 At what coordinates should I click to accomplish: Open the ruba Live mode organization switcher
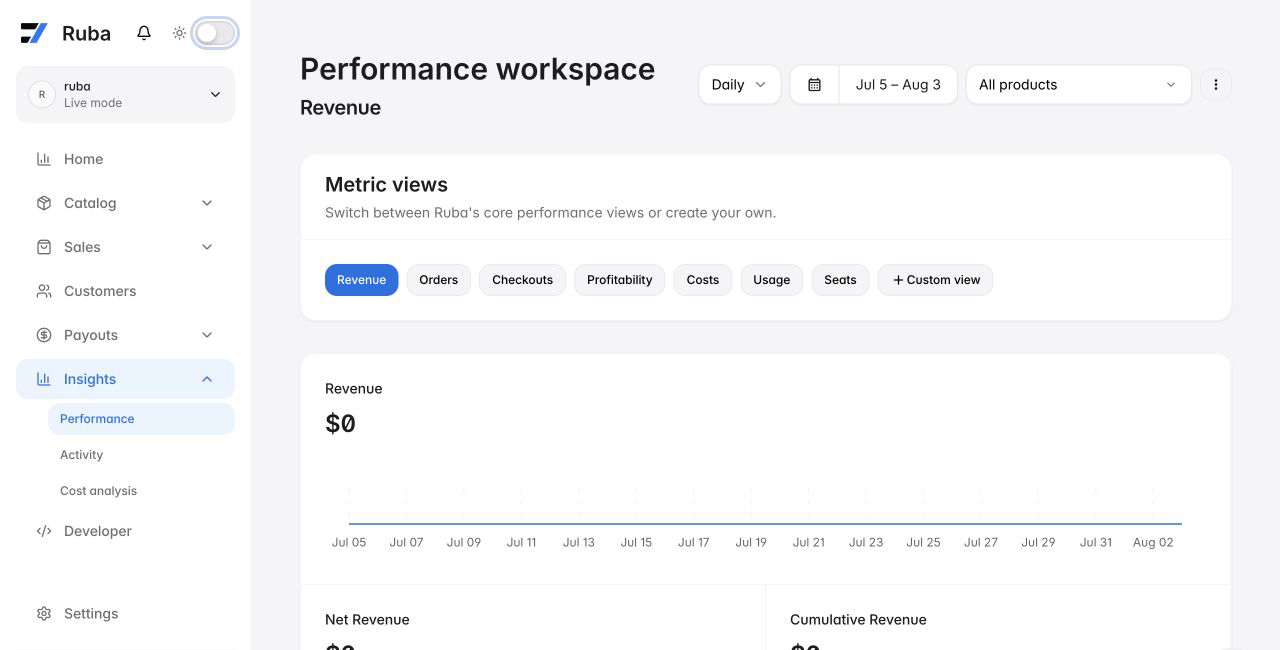[x=125, y=94]
